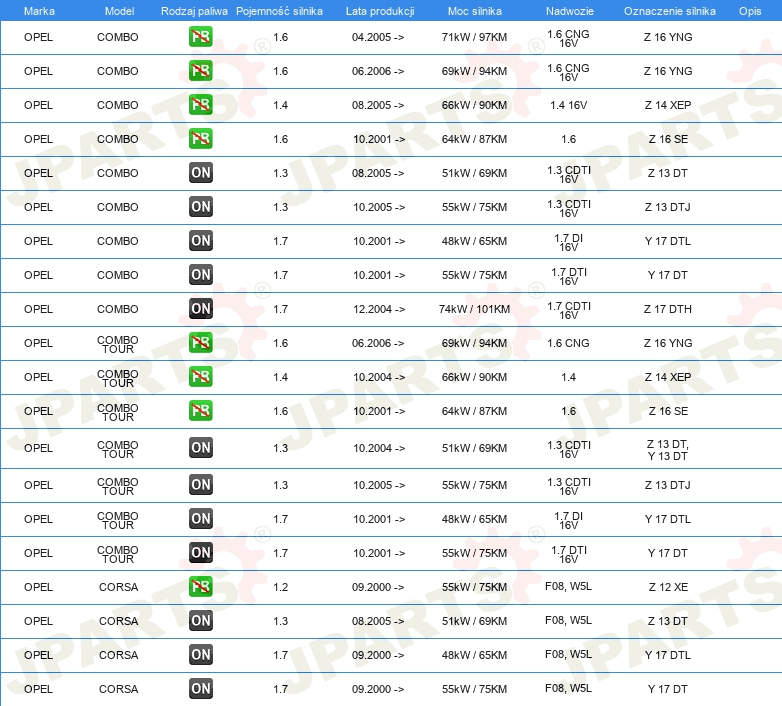Select 'COMBO' in the Z 17 DTH row

118,309
